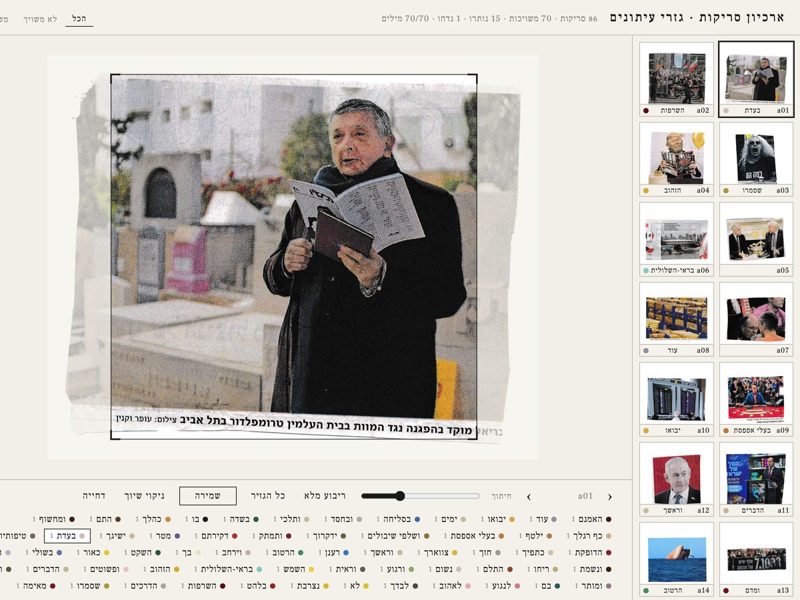Click the ישיגך word chip

tap(118, 536)
